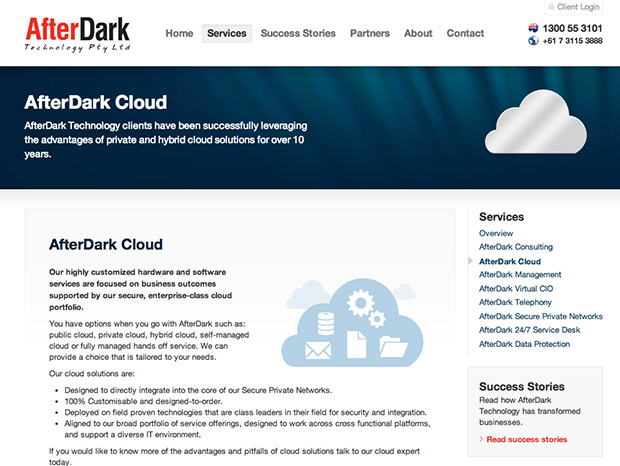Open the Services menu item
This screenshot has height=466, width=620.
[227, 33]
